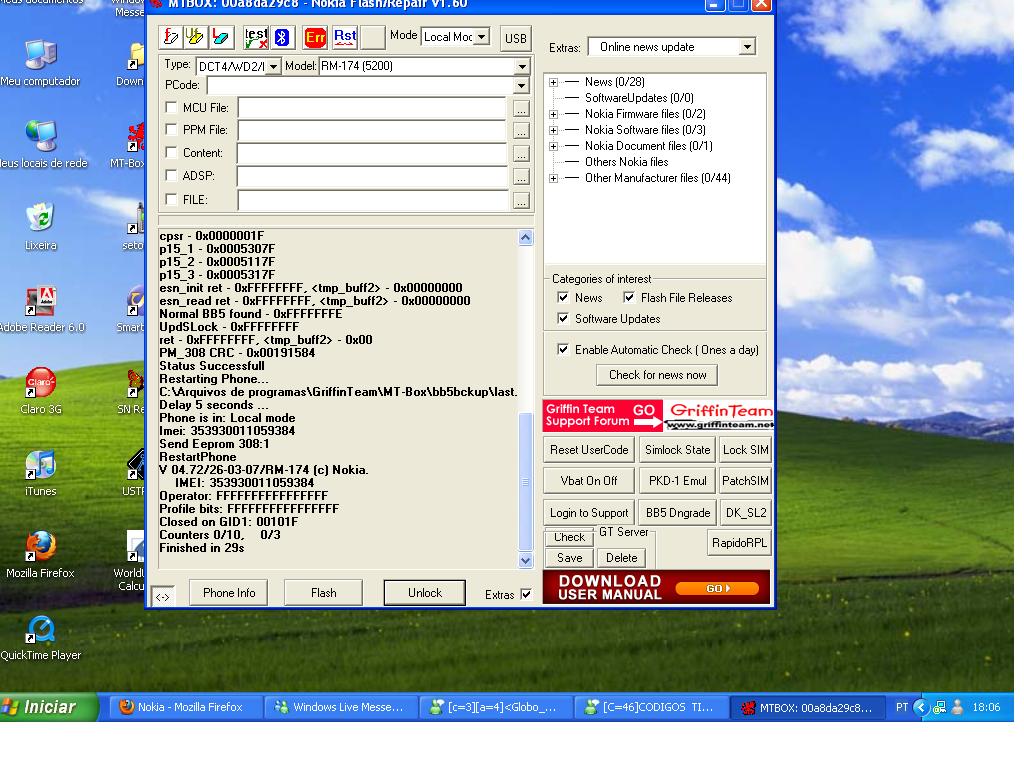Open the Meus locais de rede desktop icon
Screen dimensions: 1024x768
pyautogui.click(x=43, y=144)
